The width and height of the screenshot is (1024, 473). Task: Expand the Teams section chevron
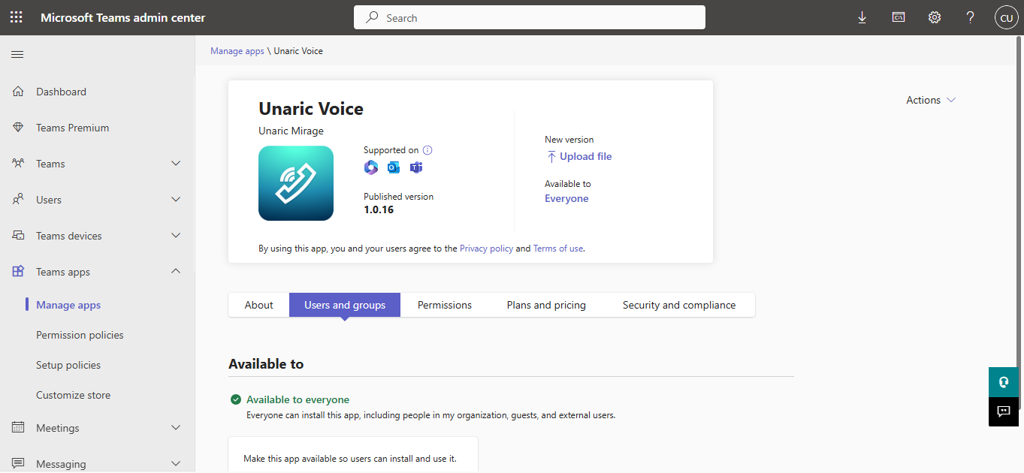click(176, 163)
